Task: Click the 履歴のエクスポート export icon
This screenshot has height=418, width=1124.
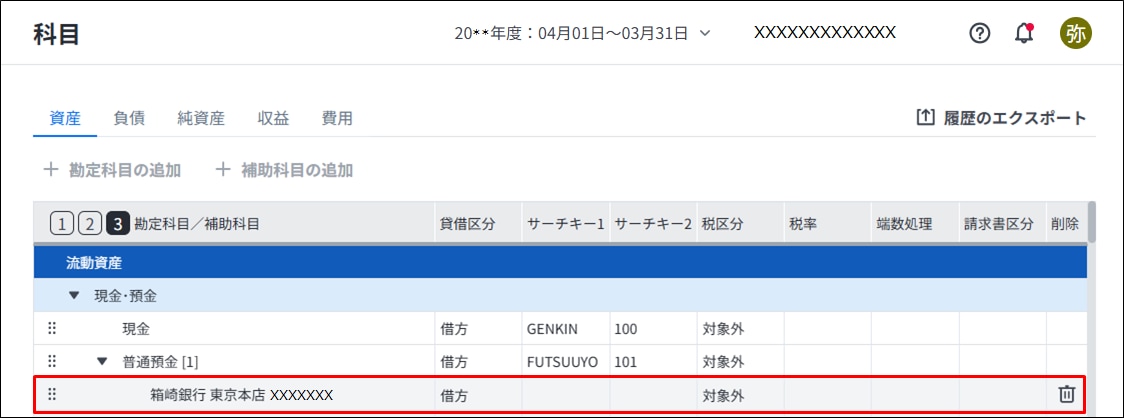Action: coord(925,118)
